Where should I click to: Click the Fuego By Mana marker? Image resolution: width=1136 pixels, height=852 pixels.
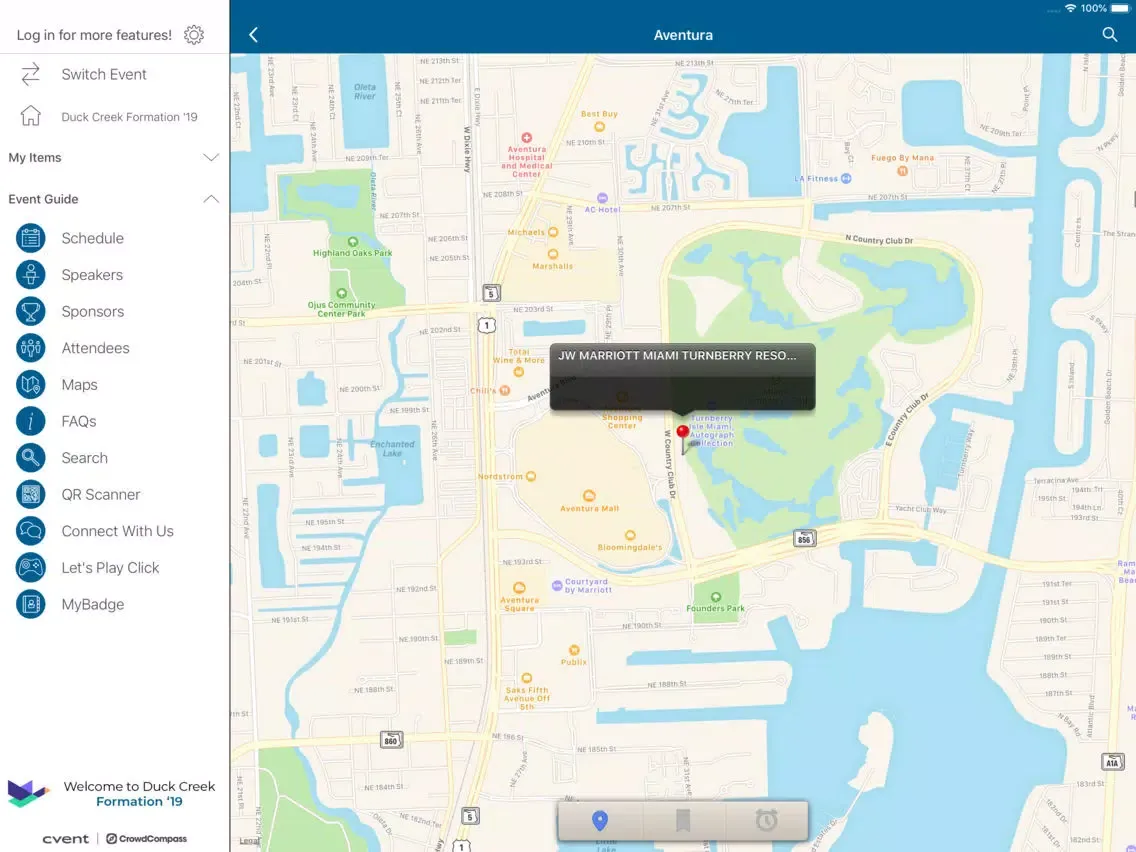[902, 171]
